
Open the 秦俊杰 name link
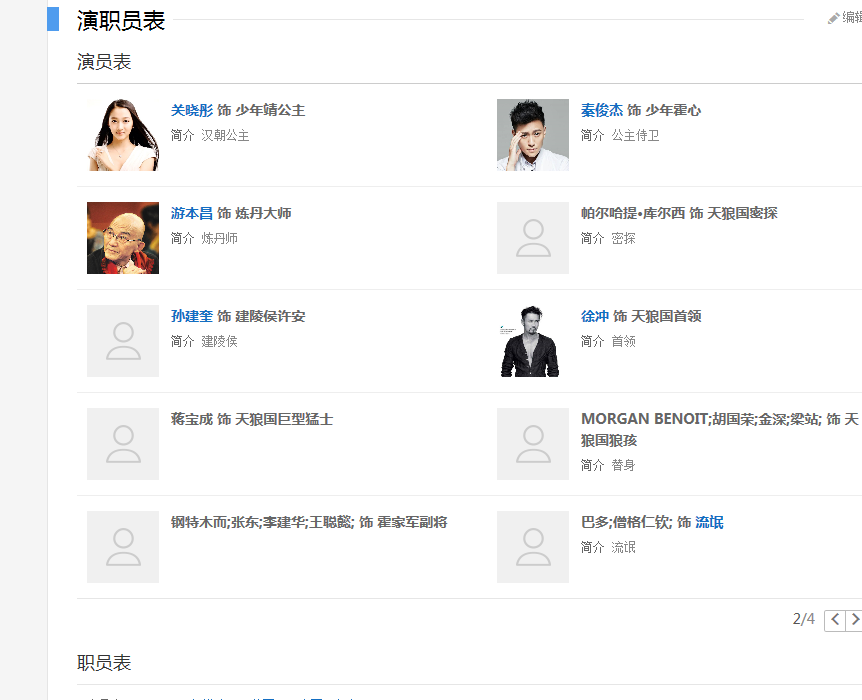602,110
